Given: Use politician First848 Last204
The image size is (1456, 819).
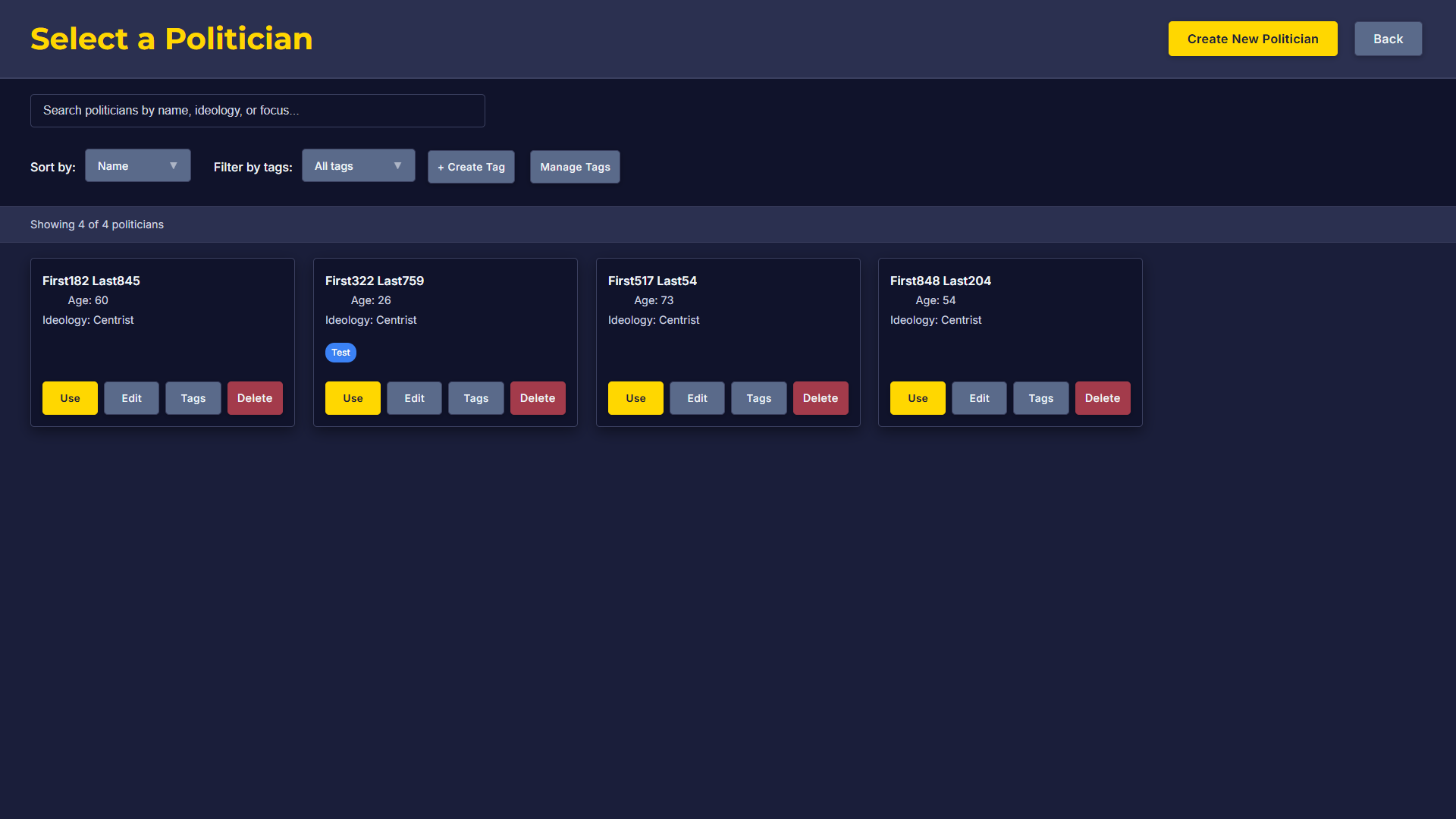Looking at the screenshot, I should (918, 398).
